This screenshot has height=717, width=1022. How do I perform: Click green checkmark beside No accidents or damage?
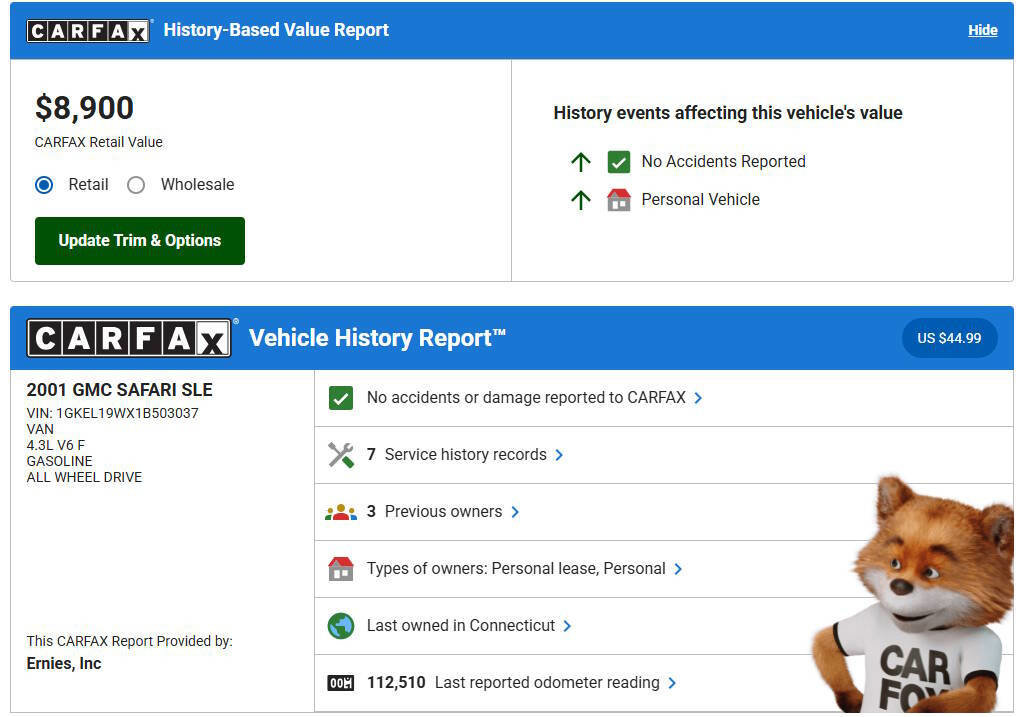pos(341,398)
